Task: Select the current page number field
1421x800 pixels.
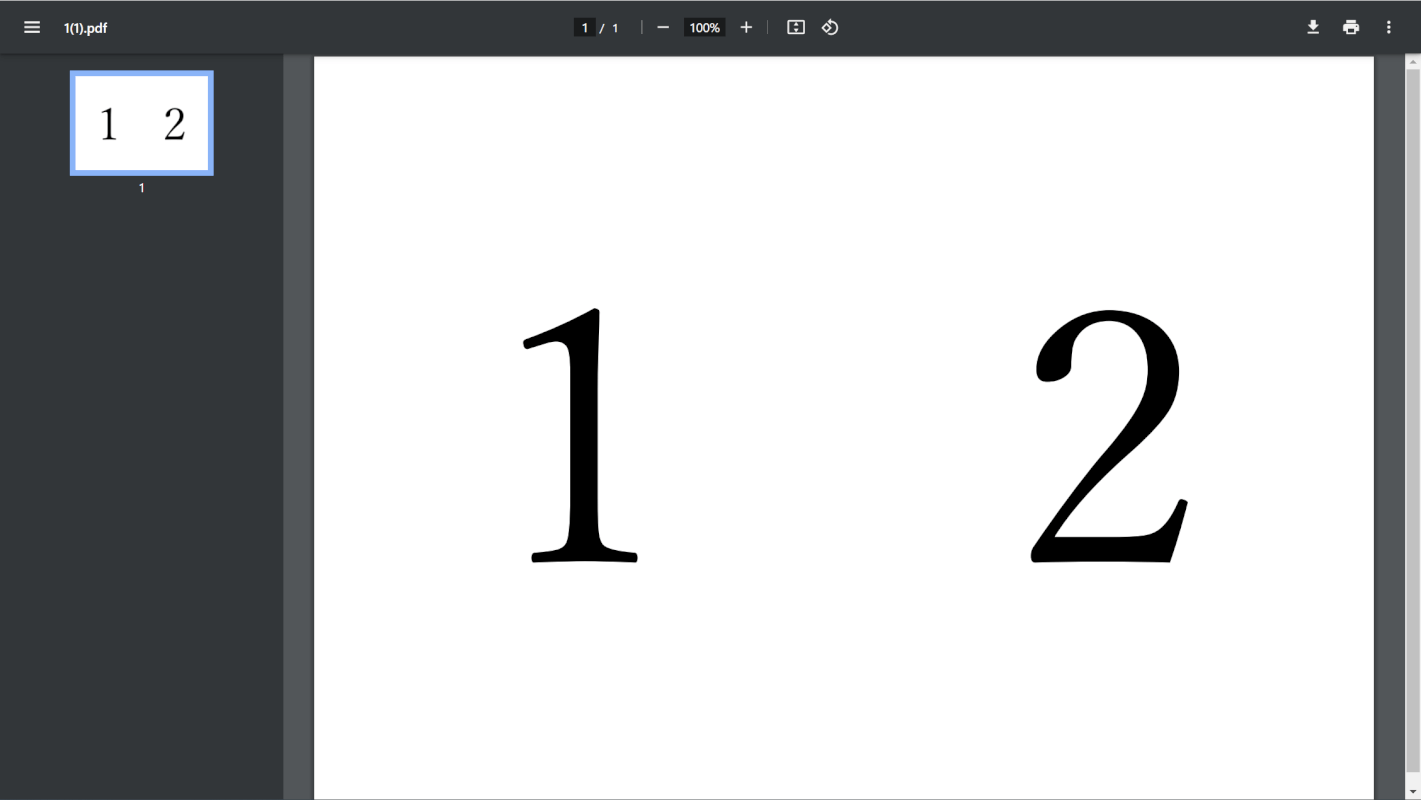Action: pyautogui.click(x=585, y=28)
